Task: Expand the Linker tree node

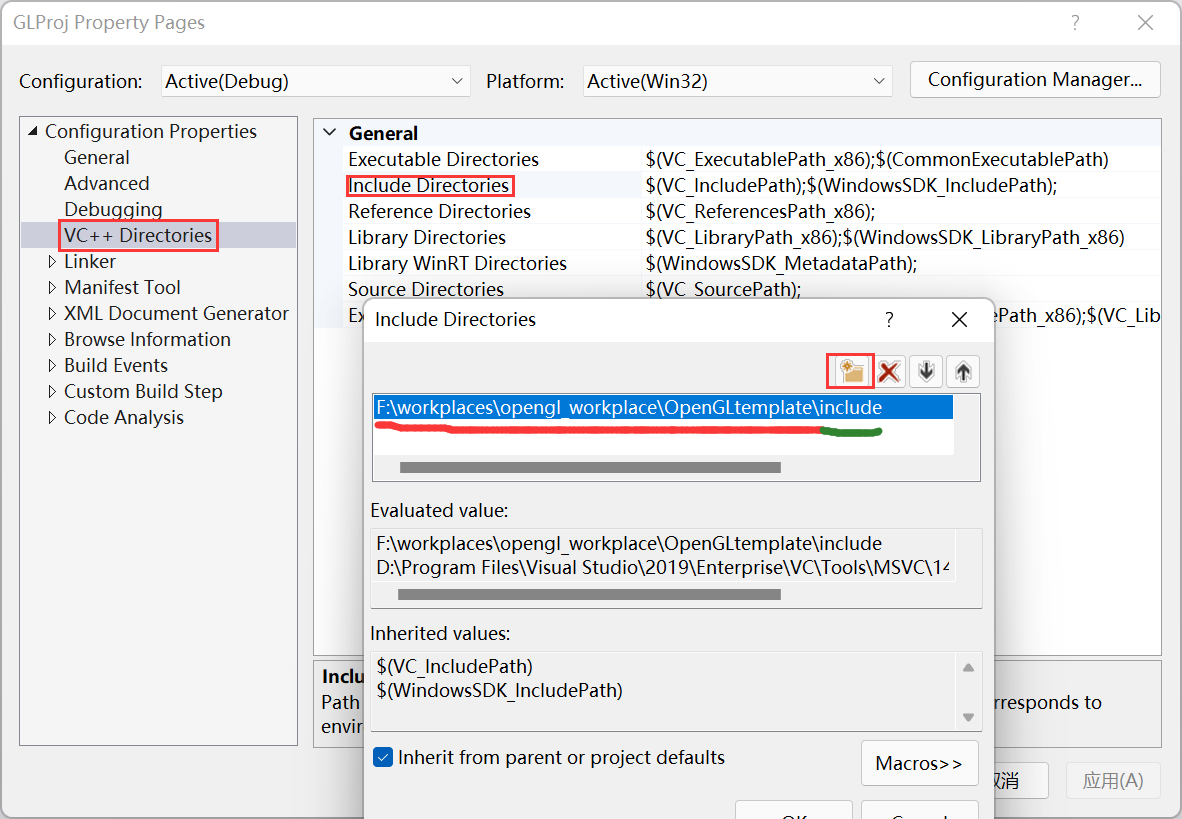Action: pos(53,261)
